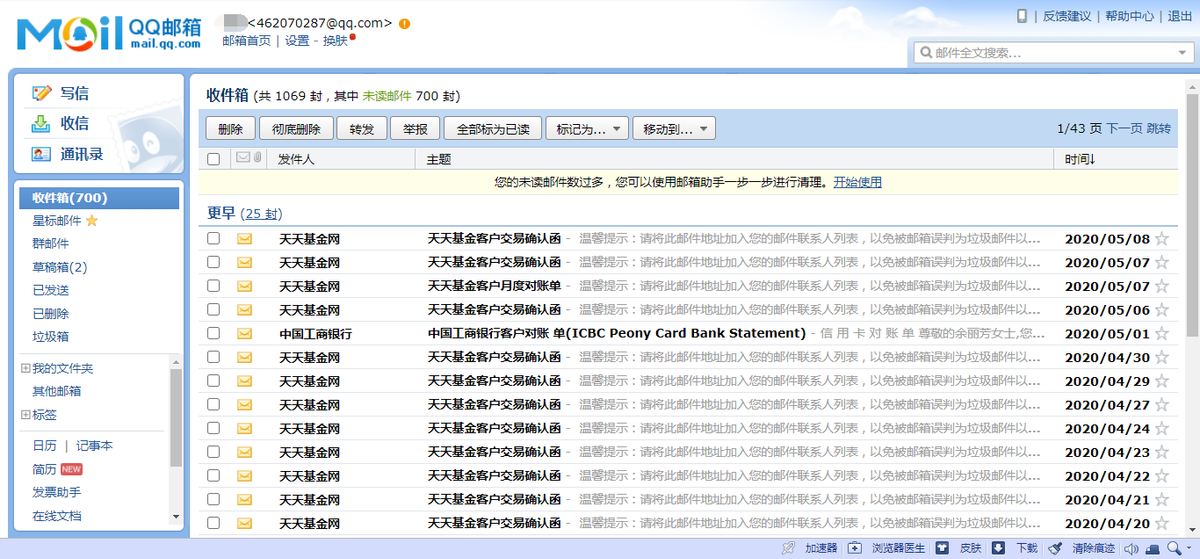Click the 25 封 count link
This screenshot has width=1200, height=559.
click(x=262, y=214)
